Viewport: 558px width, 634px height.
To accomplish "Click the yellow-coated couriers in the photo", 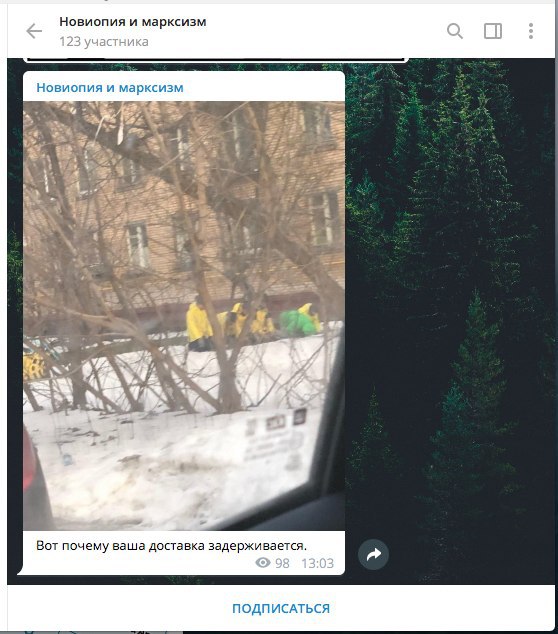I will pyautogui.click(x=253, y=323).
